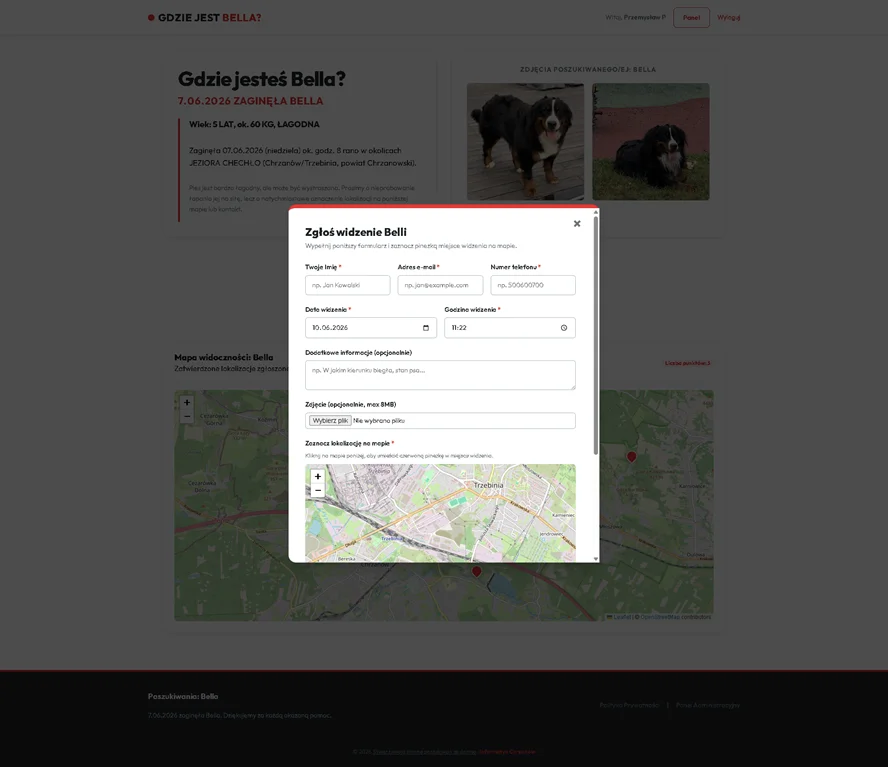Viewport: 888px width, 767px height.
Task: Click the Zaznacz lokalizację na mapie label
Action: click(x=347, y=444)
